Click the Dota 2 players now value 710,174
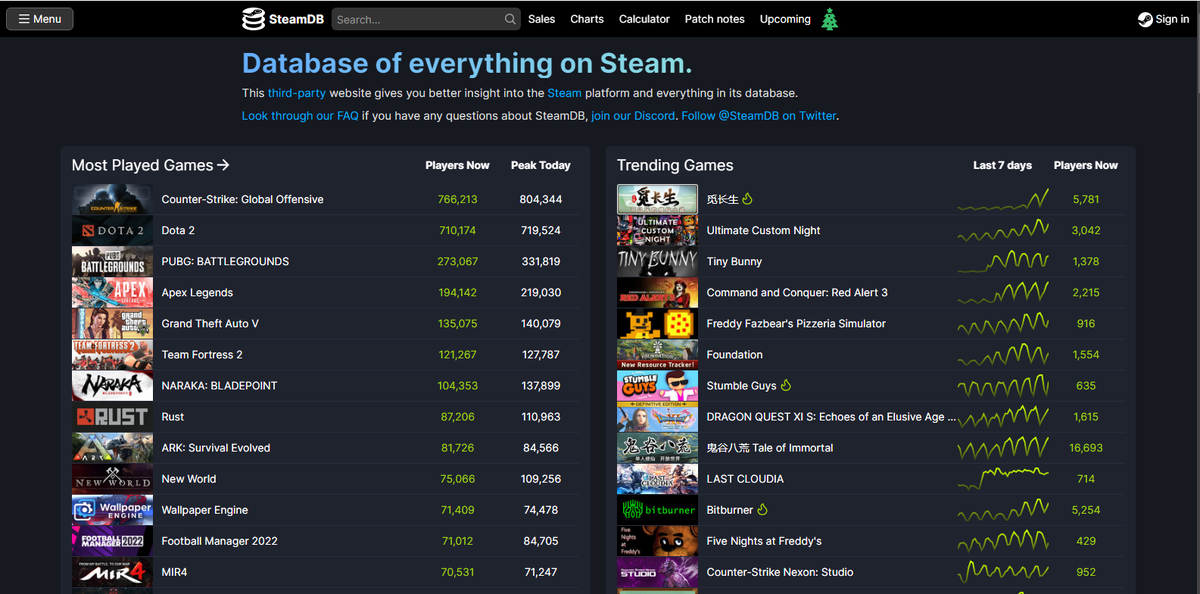Screen dimensions: 1200x594 coord(457,230)
